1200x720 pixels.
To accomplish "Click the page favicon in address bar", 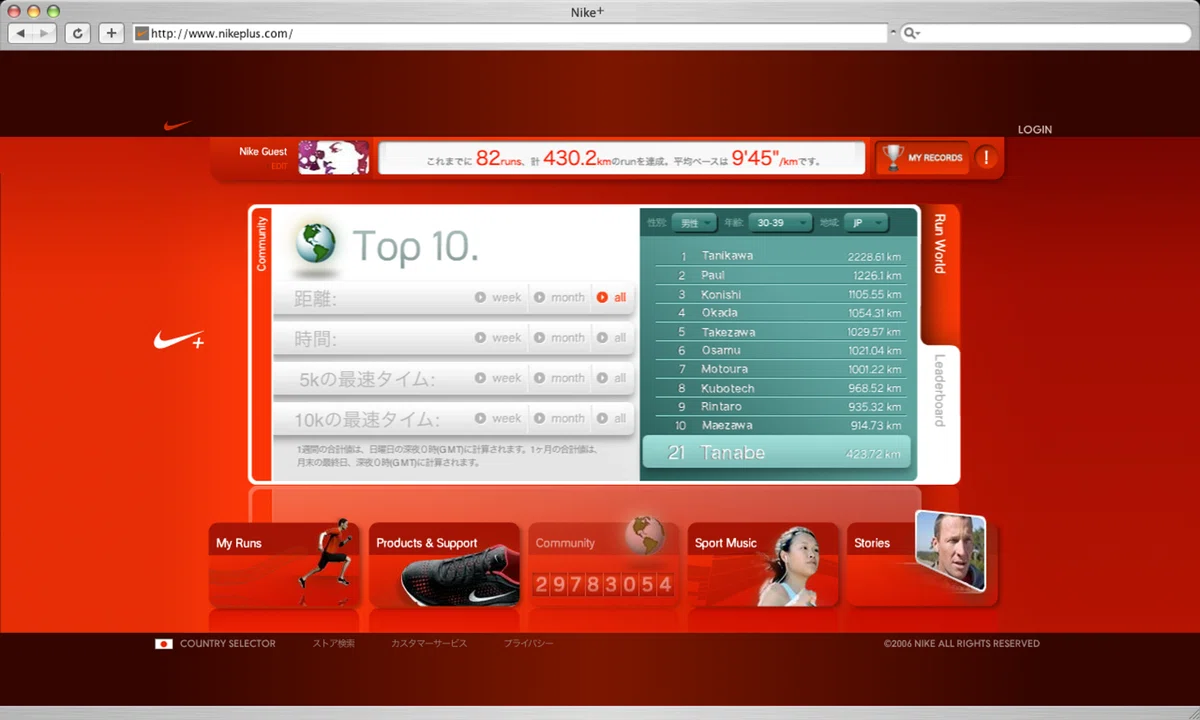I will click(142, 33).
